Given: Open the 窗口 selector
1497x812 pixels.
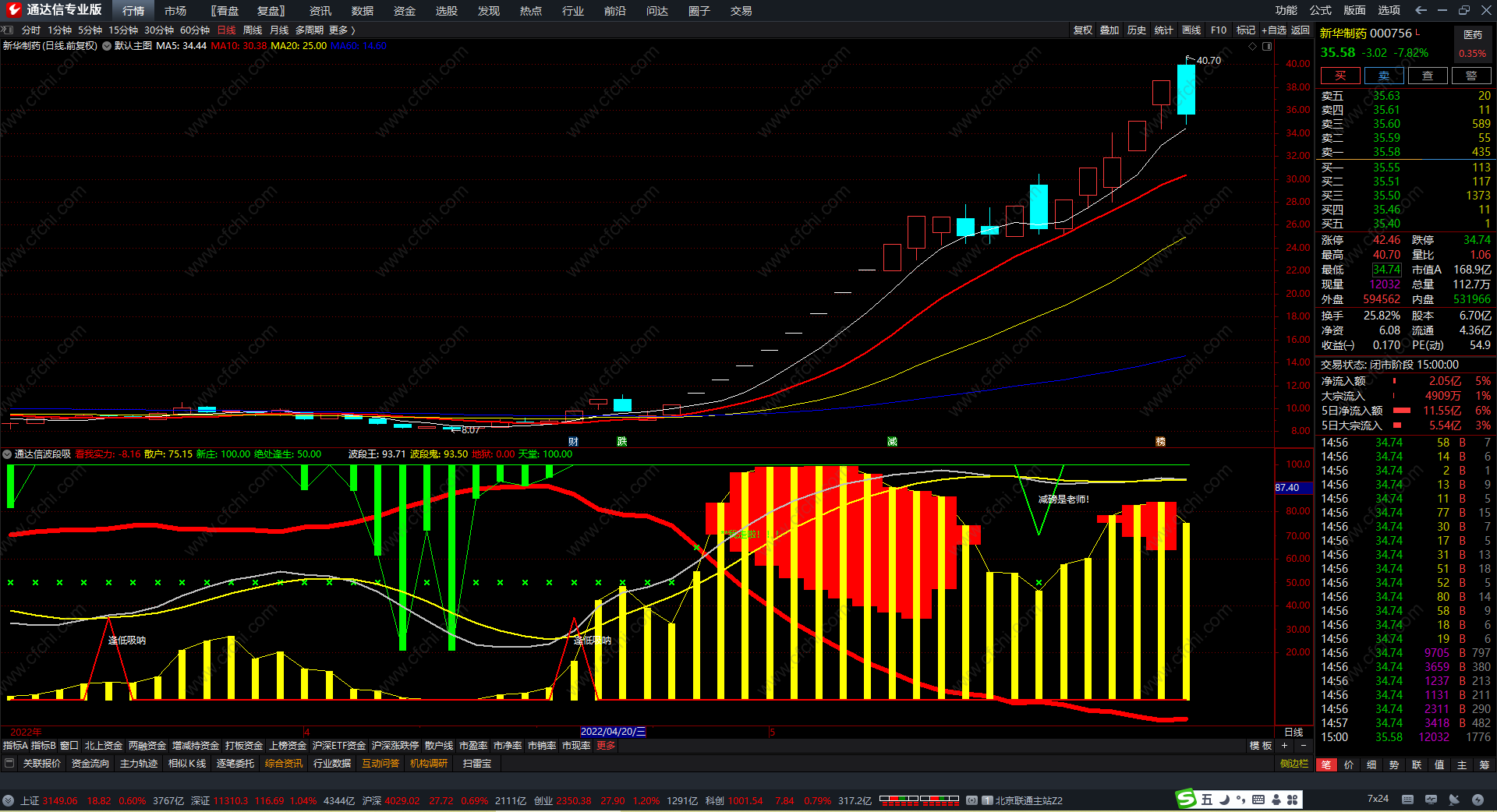Looking at the screenshot, I should [x=69, y=746].
